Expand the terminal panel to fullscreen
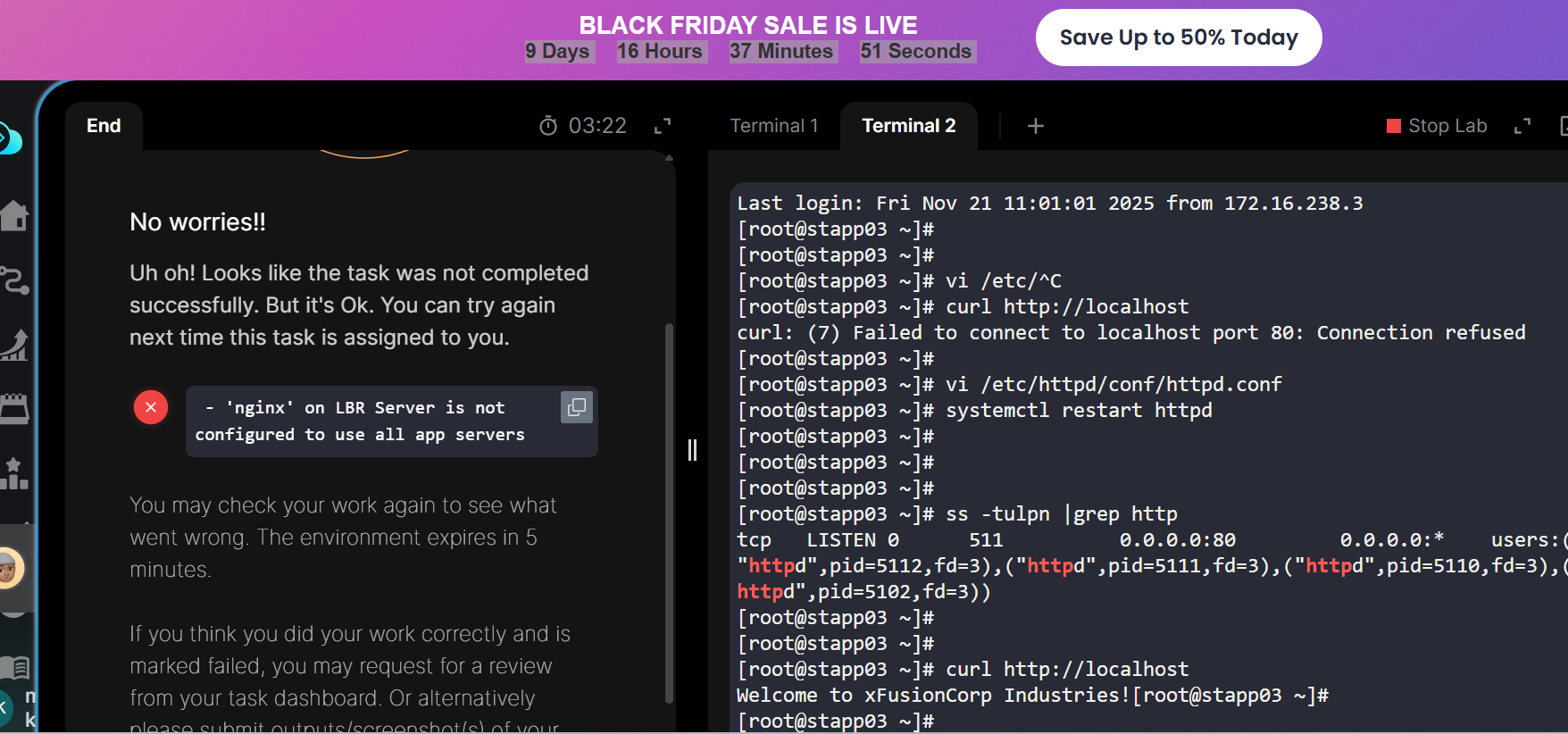 click(1522, 126)
